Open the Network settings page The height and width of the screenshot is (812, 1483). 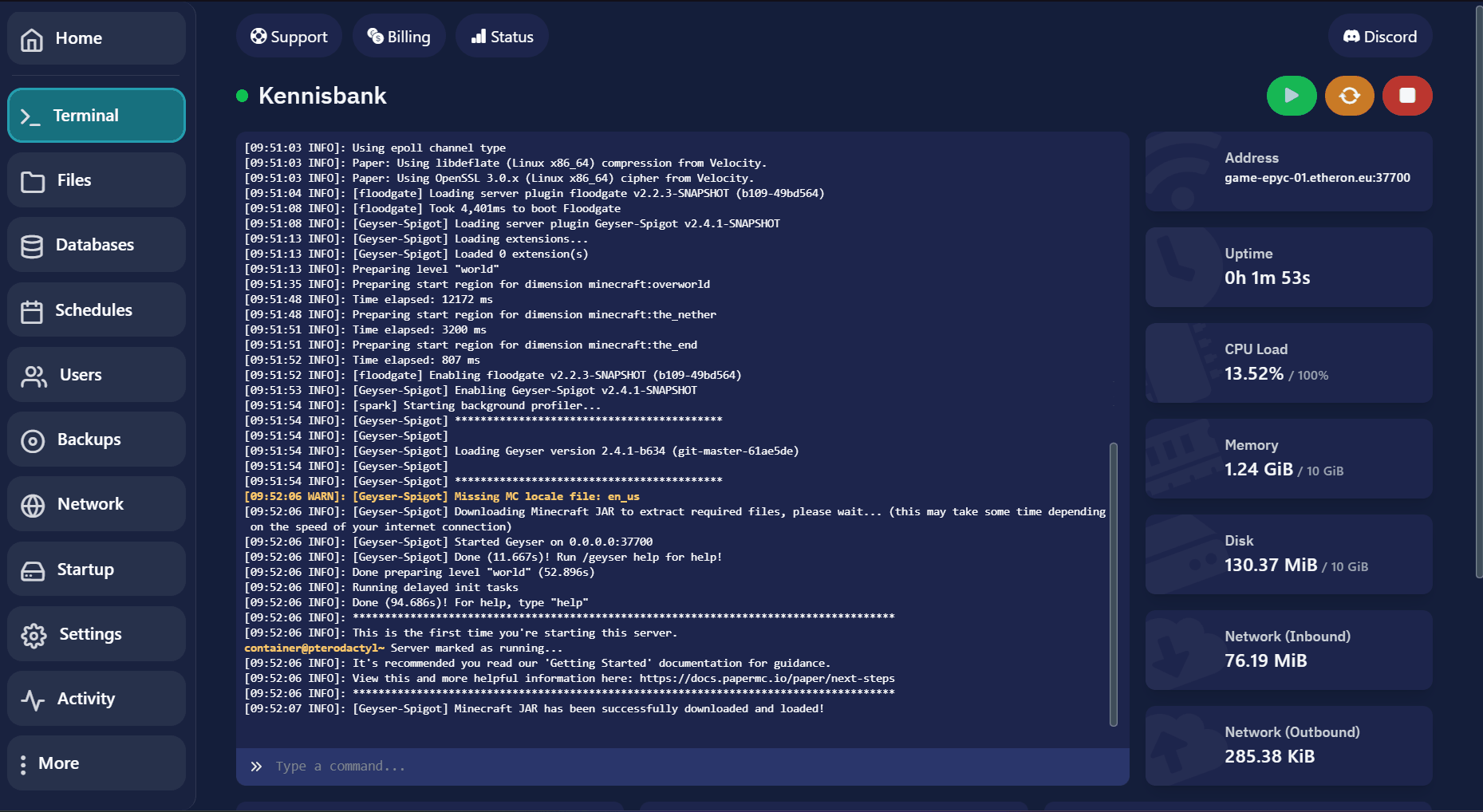click(x=97, y=504)
